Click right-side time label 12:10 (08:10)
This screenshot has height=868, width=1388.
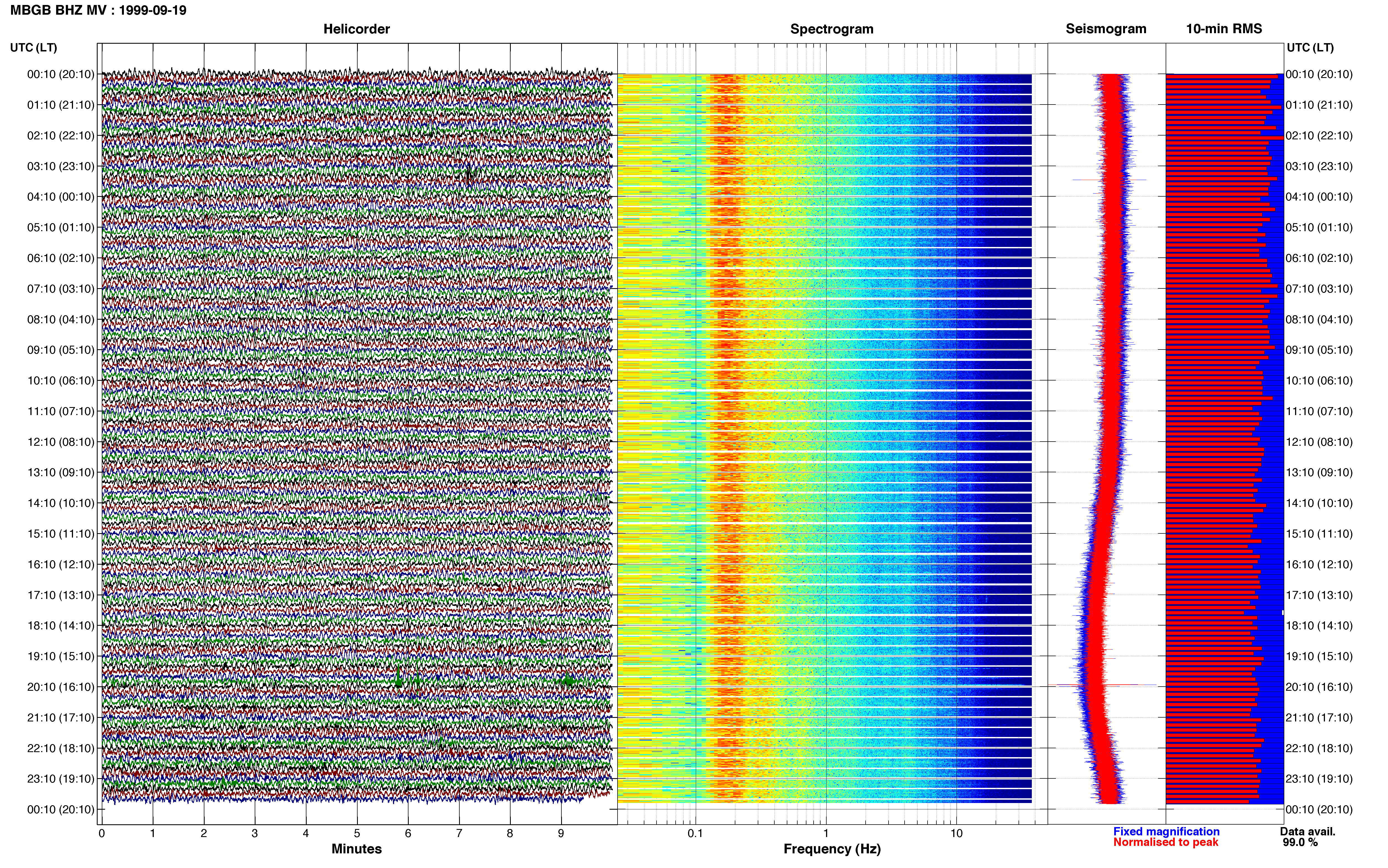coord(1319,442)
